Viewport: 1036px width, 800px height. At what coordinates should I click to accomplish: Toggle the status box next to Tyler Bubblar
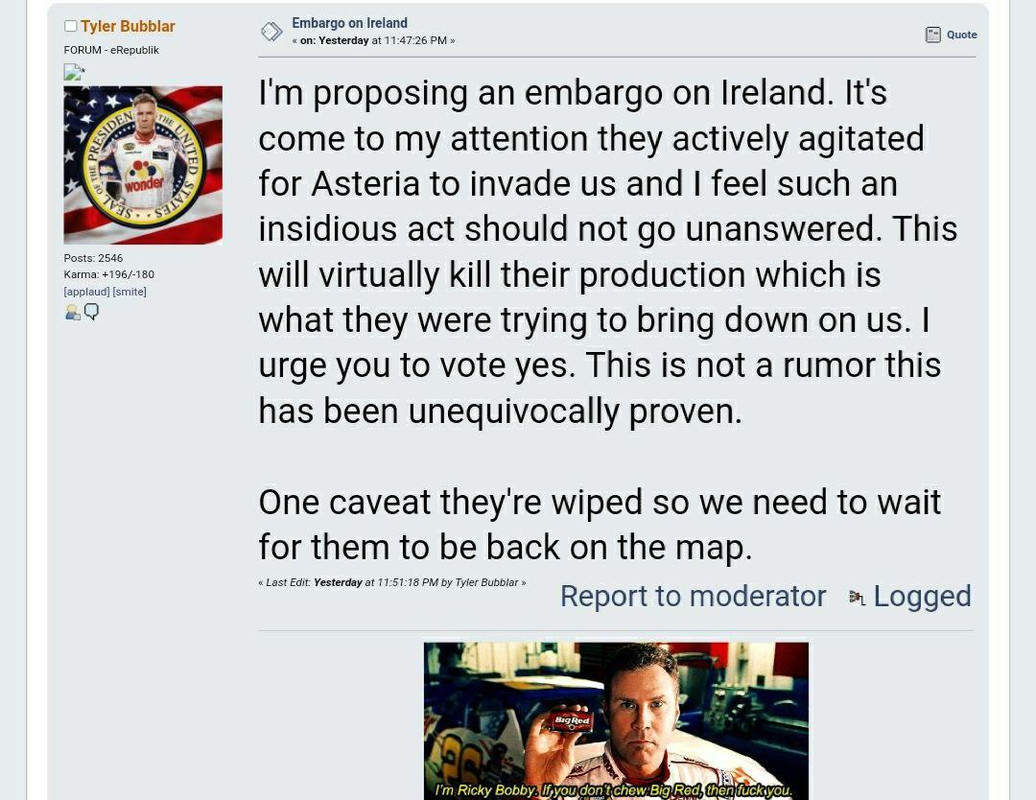70,26
